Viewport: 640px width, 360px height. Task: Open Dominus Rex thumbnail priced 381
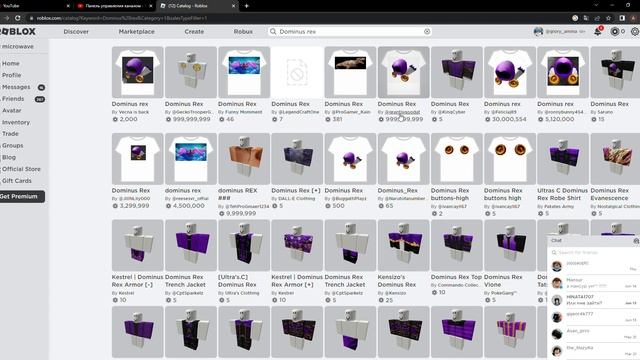(350, 72)
